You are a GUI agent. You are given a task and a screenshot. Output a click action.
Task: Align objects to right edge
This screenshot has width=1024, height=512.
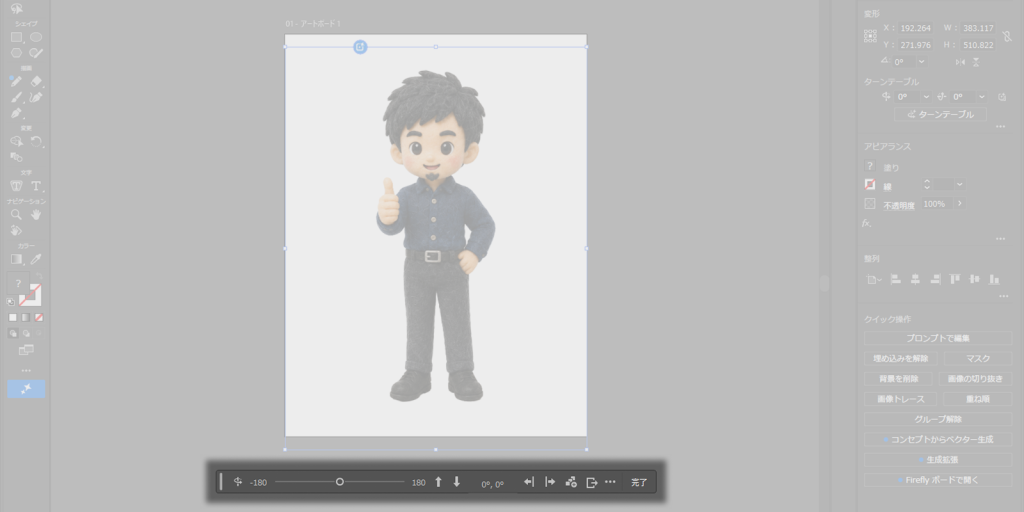point(935,280)
